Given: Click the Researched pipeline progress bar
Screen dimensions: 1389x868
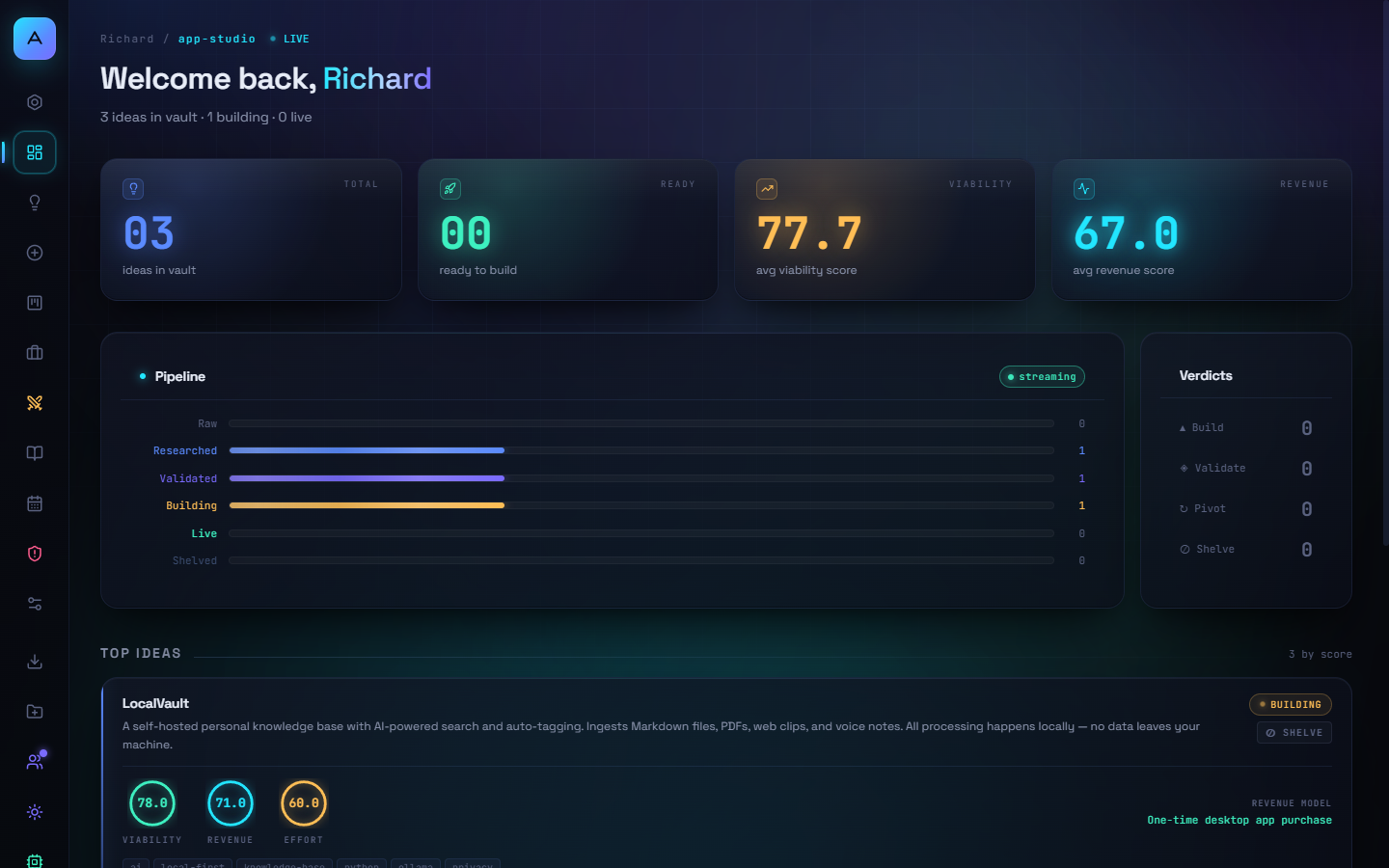Looking at the screenshot, I should coord(641,450).
